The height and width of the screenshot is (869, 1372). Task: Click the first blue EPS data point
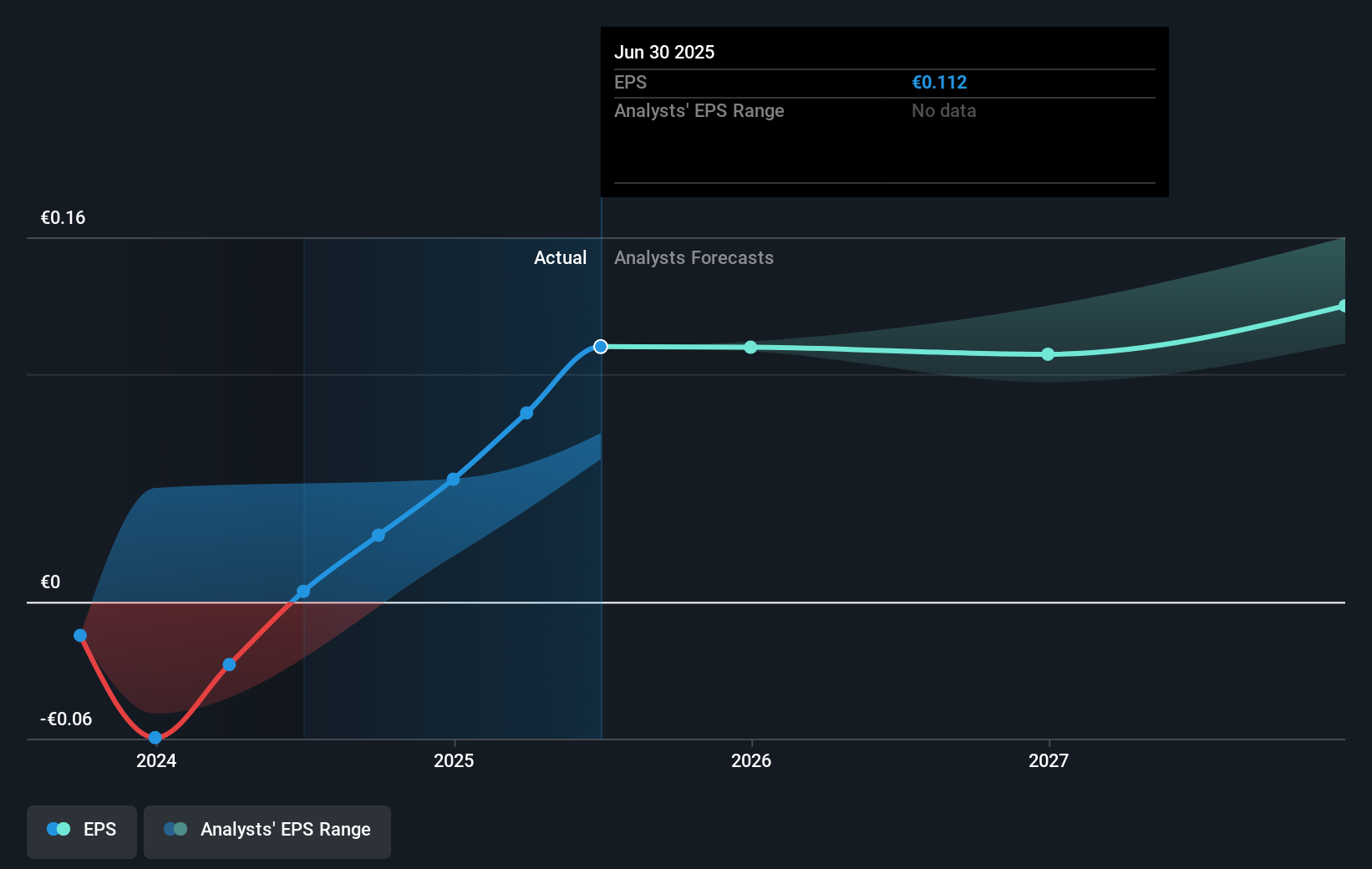pos(80,635)
